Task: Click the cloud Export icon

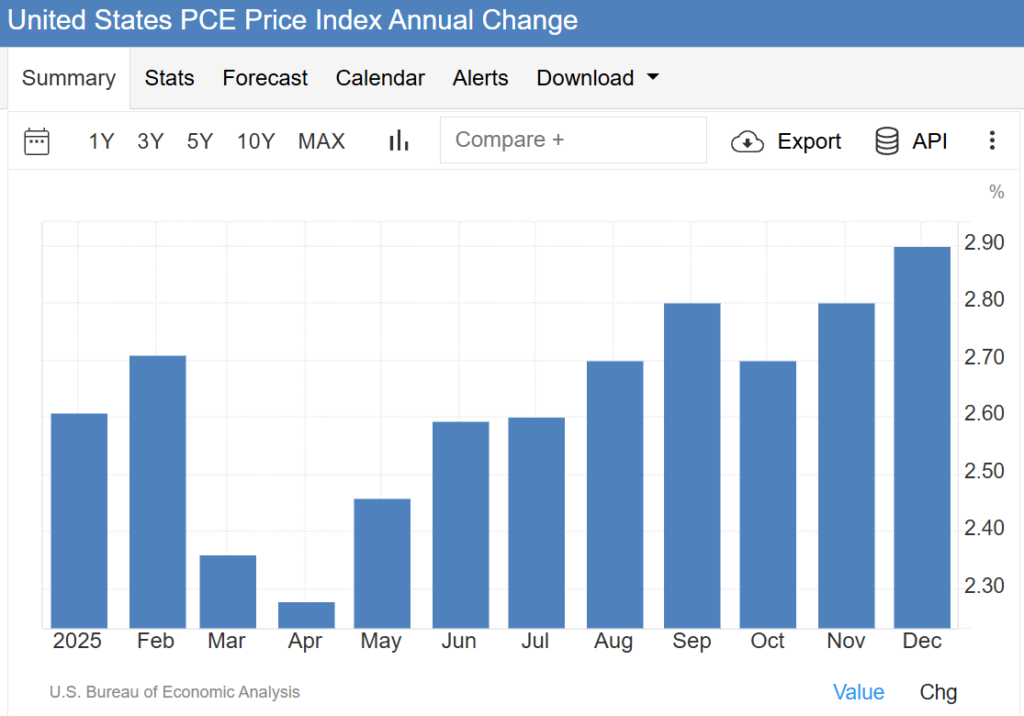Action: pyautogui.click(x=747, y=142)
